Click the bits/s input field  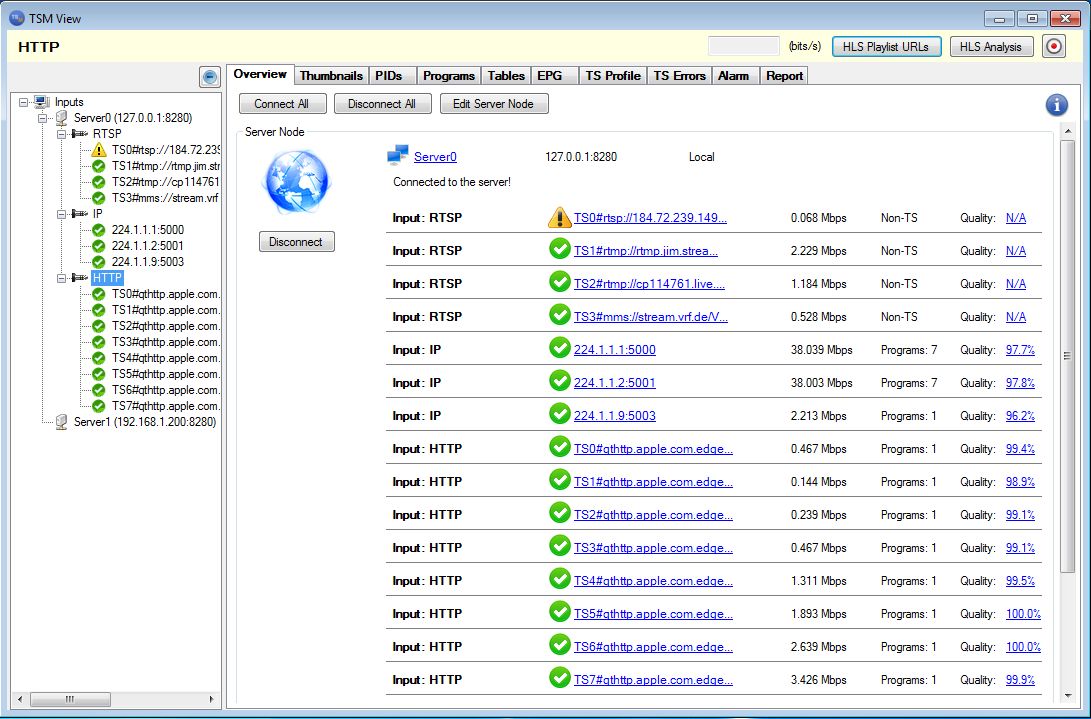tap(743, 46)
